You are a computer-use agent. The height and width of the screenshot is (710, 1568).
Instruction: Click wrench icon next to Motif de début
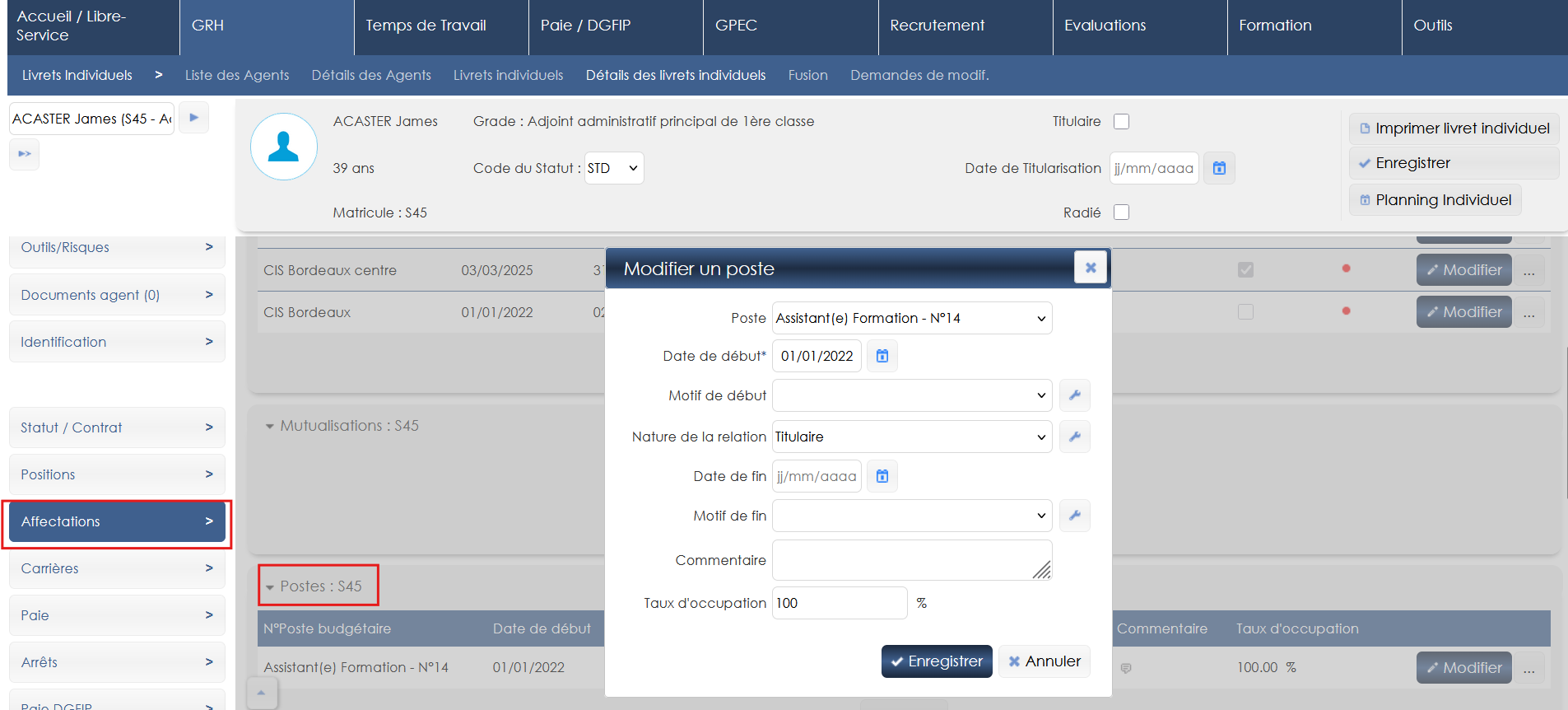1074,395
